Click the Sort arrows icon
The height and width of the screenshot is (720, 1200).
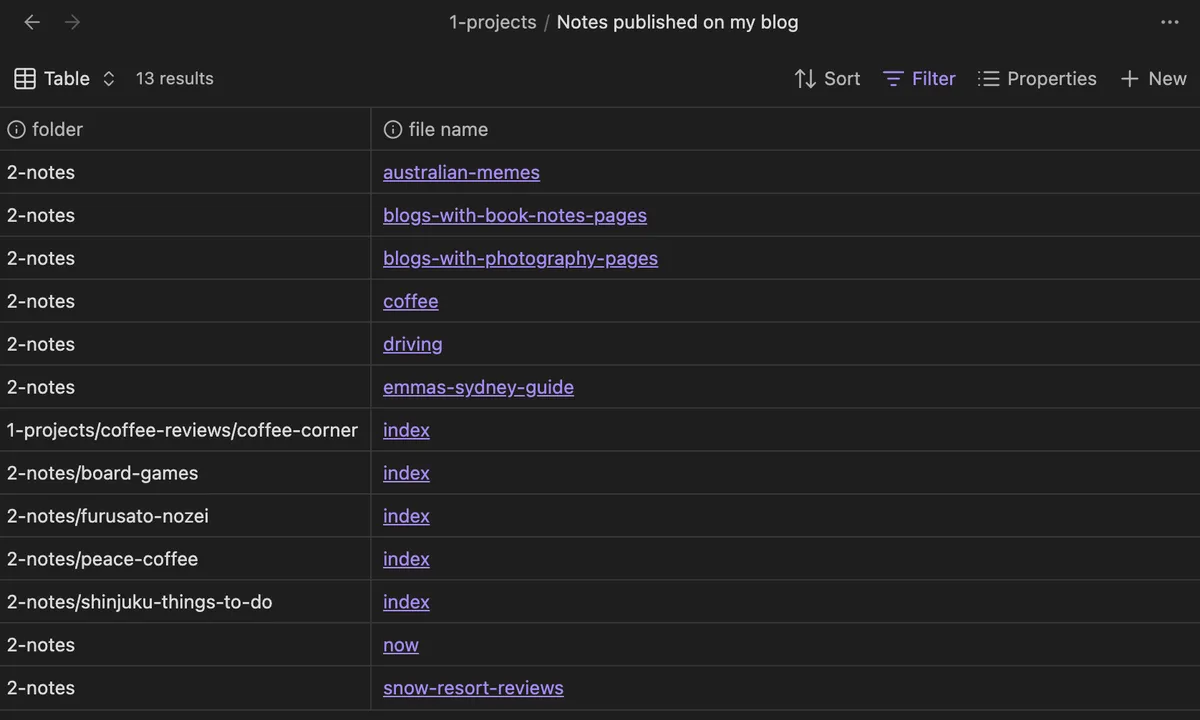(x=805, y=79)
